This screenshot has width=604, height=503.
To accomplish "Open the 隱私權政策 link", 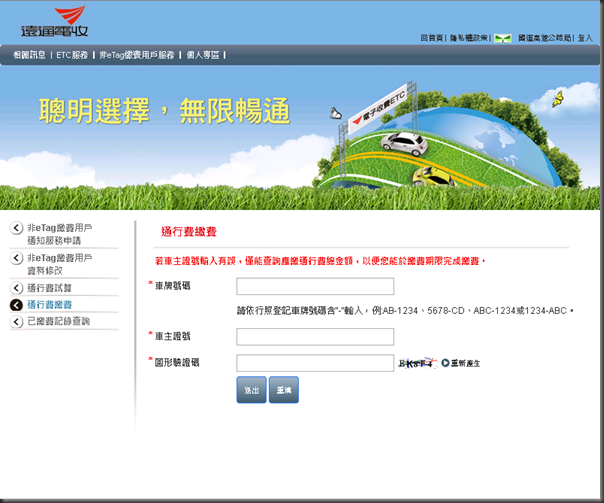I will point(468,38).
